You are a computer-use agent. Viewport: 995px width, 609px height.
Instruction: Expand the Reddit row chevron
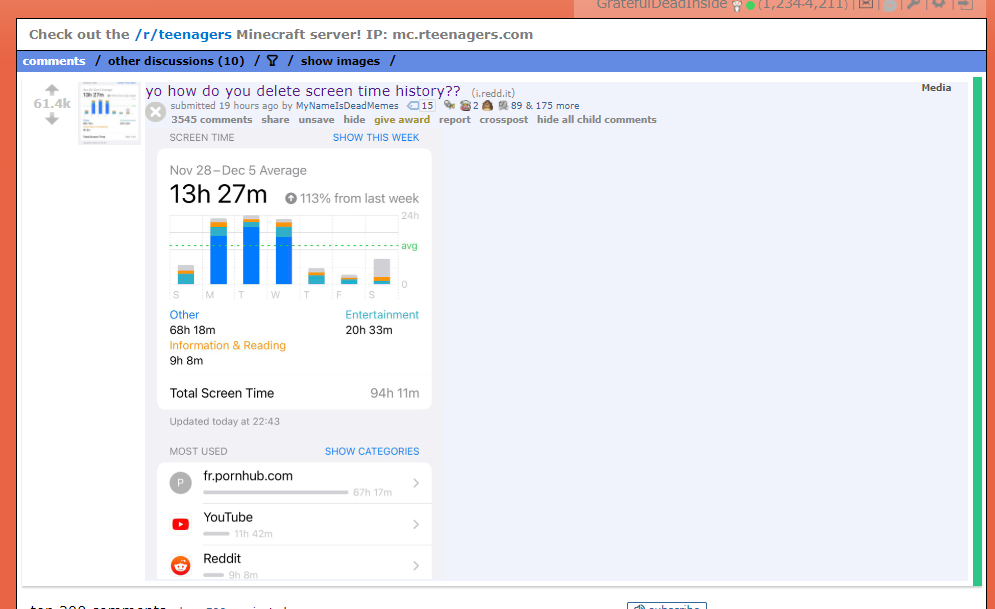pos(416,566)
